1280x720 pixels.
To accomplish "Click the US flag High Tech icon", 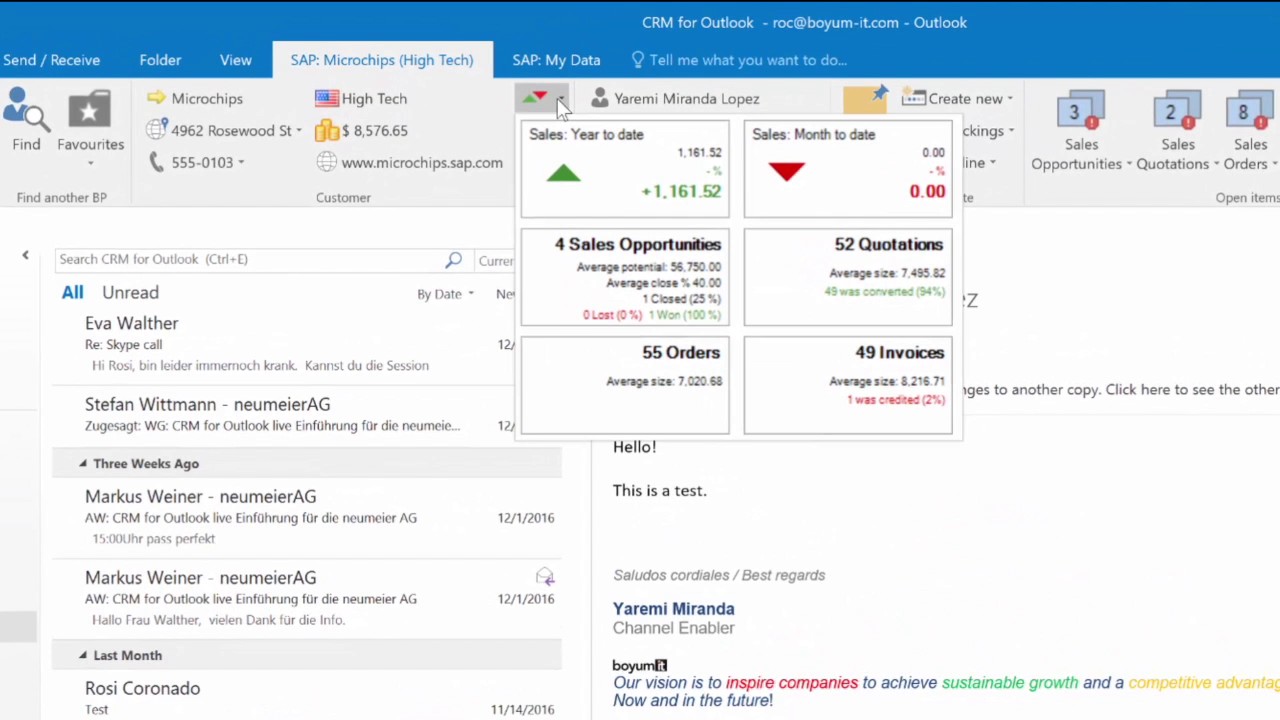I will click(x=326, y=98).
